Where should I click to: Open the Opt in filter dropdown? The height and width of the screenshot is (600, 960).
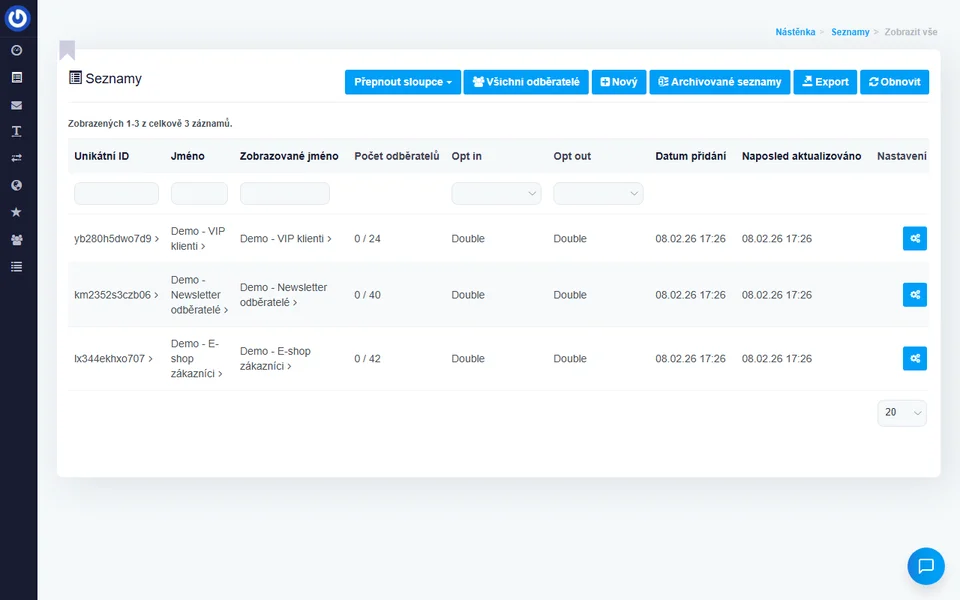[x=496, y=194]
